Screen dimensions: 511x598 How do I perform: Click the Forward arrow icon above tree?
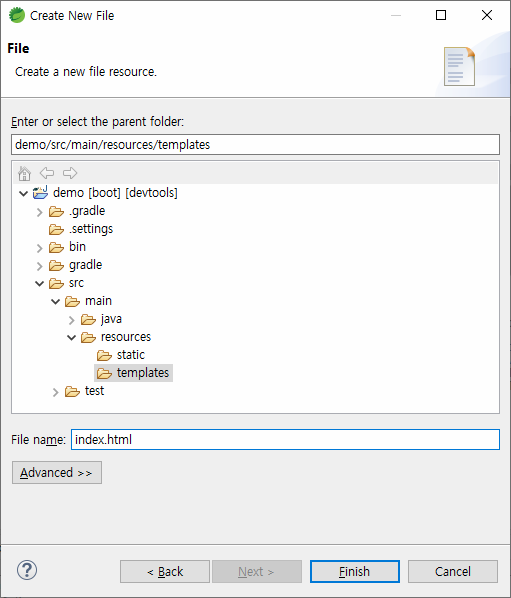pyautogui.click(x=70, y=173)
